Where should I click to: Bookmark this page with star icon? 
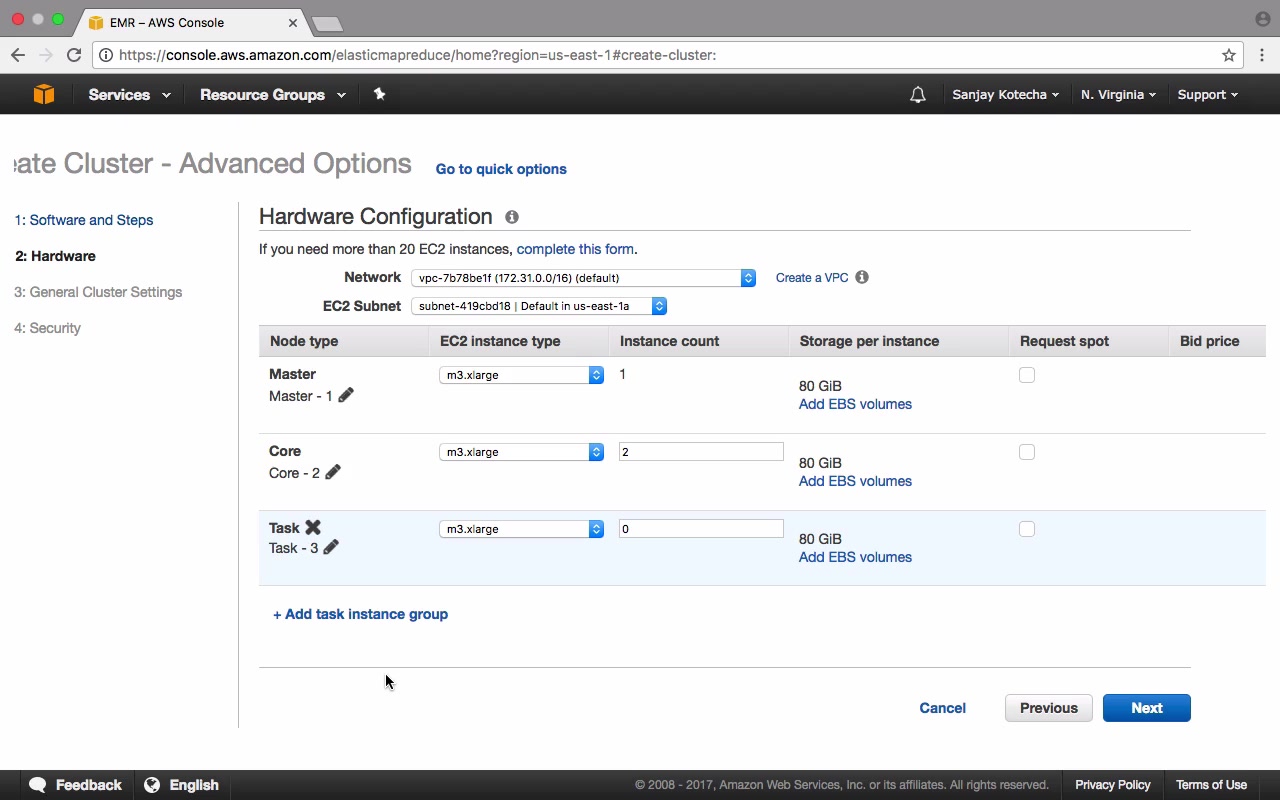point(1229,55)
